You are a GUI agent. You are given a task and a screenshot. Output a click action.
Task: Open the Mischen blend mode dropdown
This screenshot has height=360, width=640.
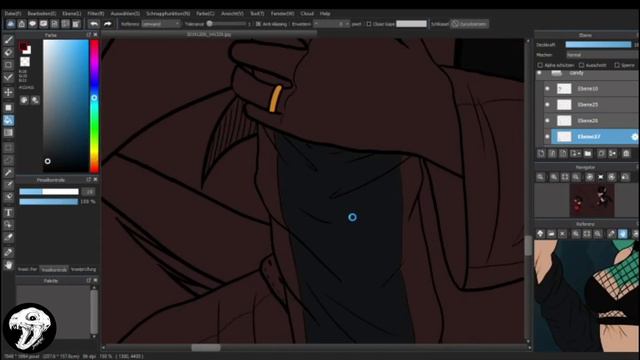click(x=602, y=55)
